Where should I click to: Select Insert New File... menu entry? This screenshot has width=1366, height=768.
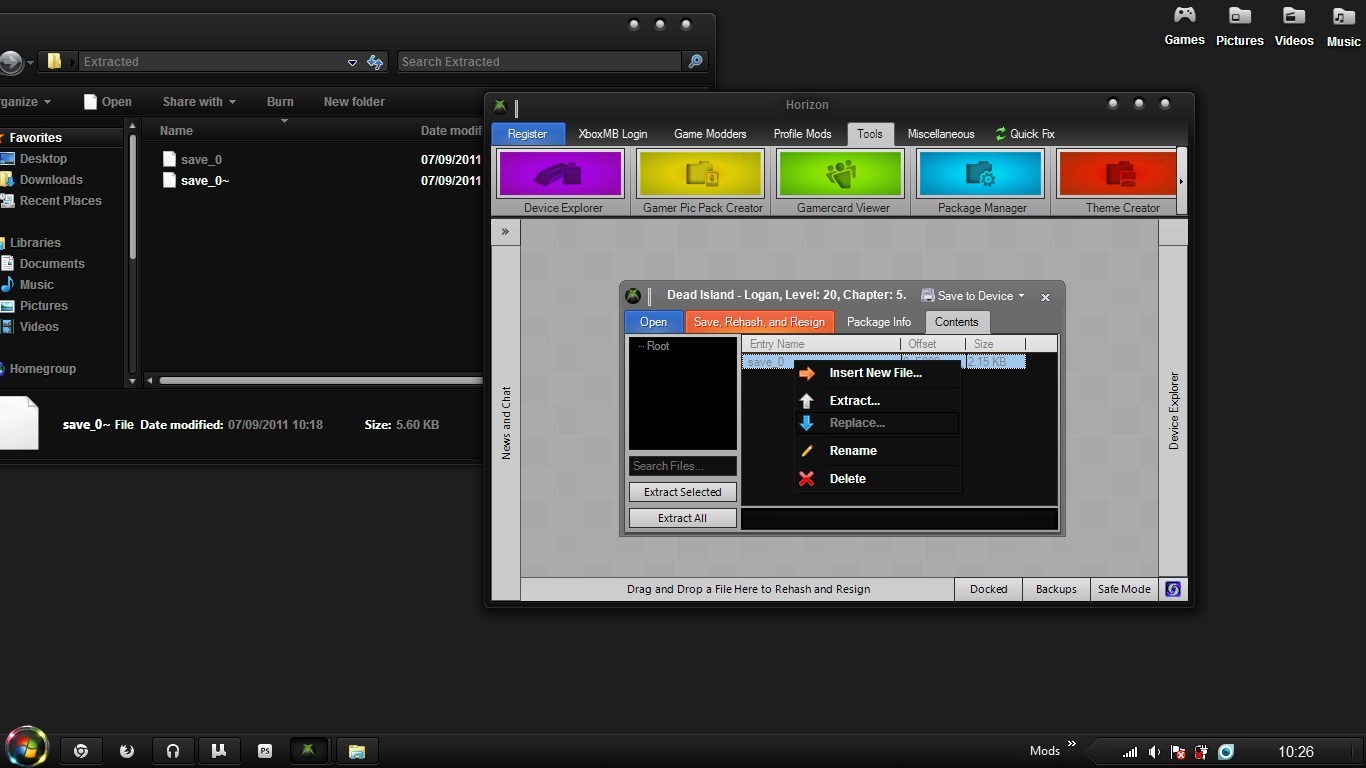pyautogui.click(x=875, y=373)
